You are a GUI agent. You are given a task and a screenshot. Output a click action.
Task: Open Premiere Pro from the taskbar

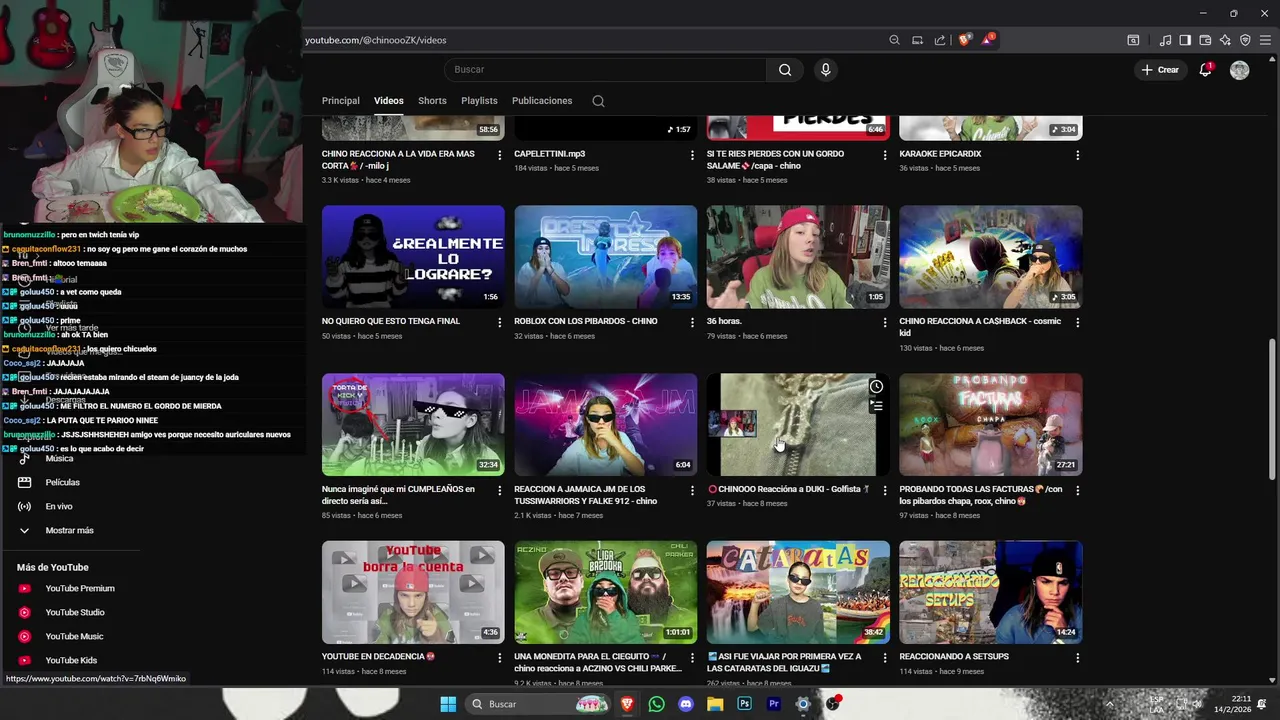click(x=773, y=704)
